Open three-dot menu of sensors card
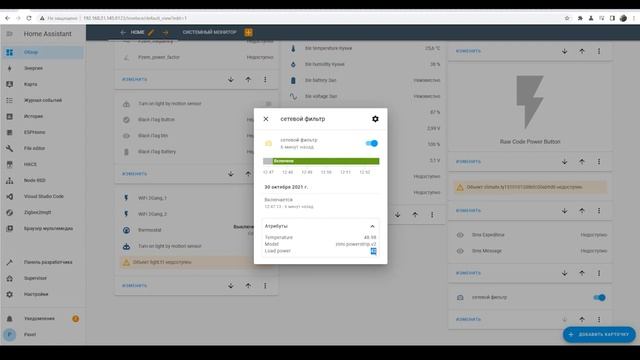The image size is (640, 360). point(432,215)
